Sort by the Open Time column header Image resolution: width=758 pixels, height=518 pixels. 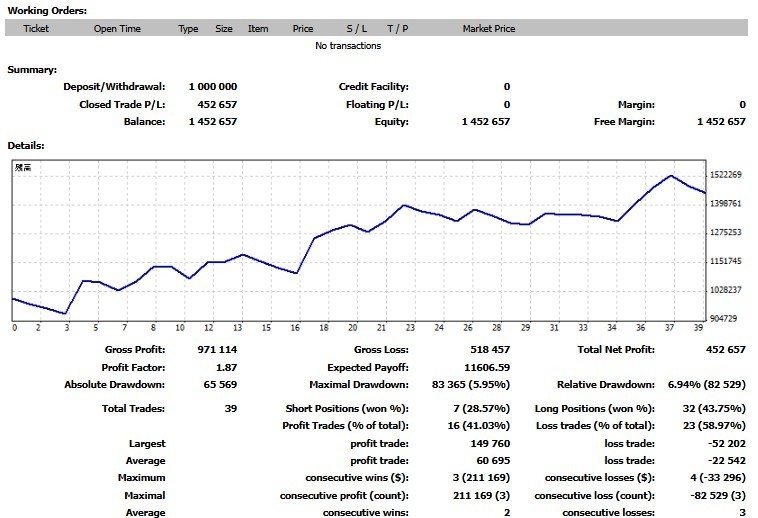pos(117,29)
